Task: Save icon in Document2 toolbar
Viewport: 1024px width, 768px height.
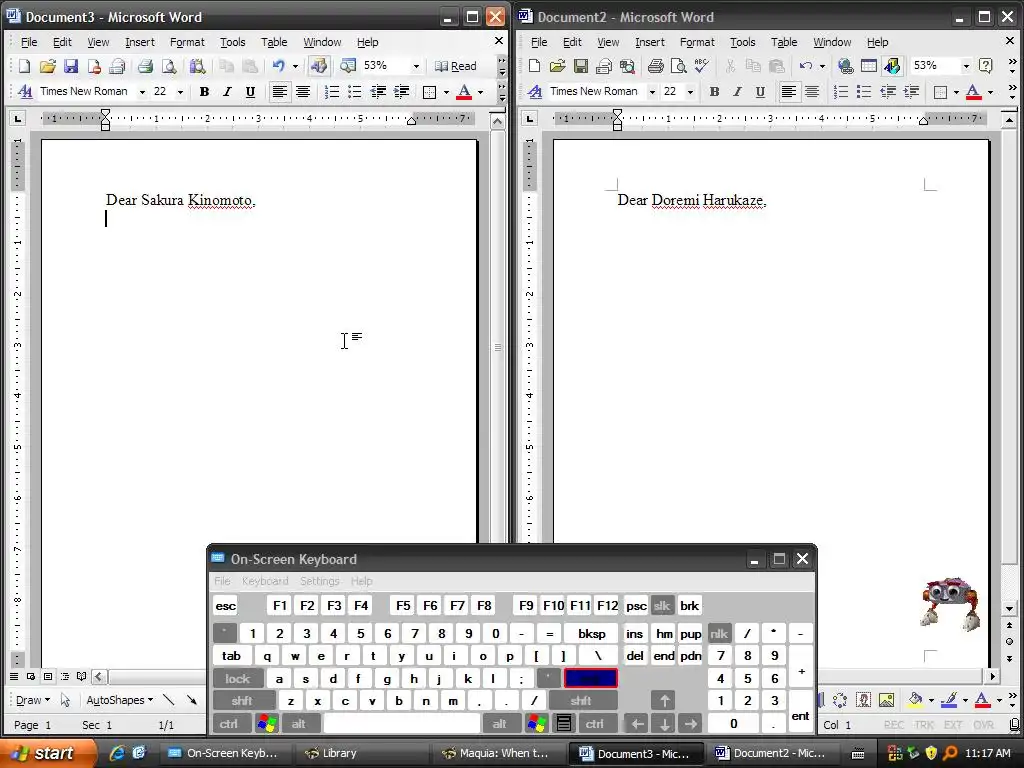Action: [x=581, y=66]
